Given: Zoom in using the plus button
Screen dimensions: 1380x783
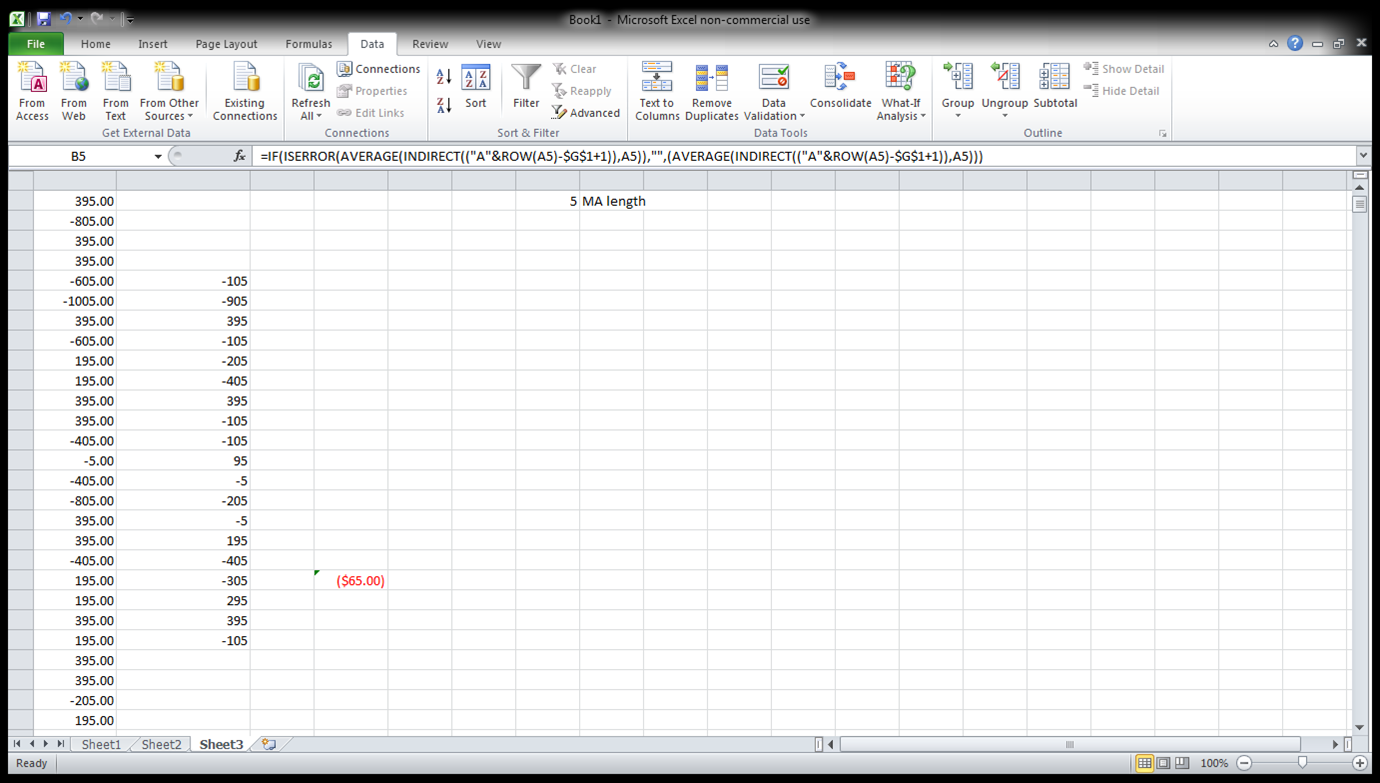Looking at the screenshot, I should [x=1360, y=763].
